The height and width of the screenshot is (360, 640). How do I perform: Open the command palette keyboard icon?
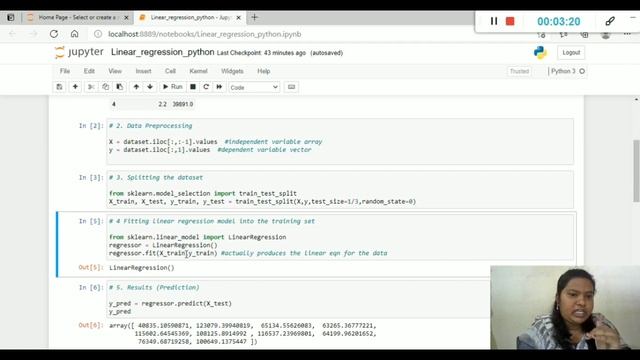291,87
